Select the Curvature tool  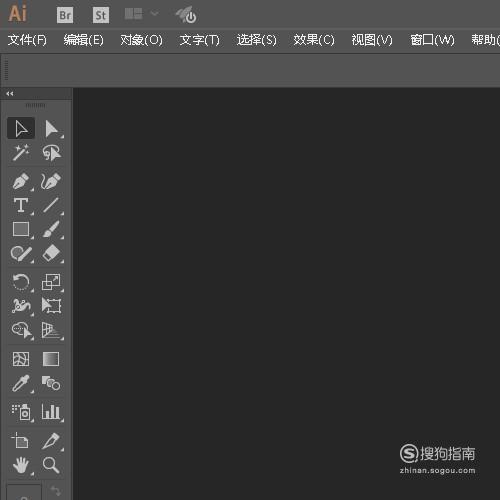point(51,181)
